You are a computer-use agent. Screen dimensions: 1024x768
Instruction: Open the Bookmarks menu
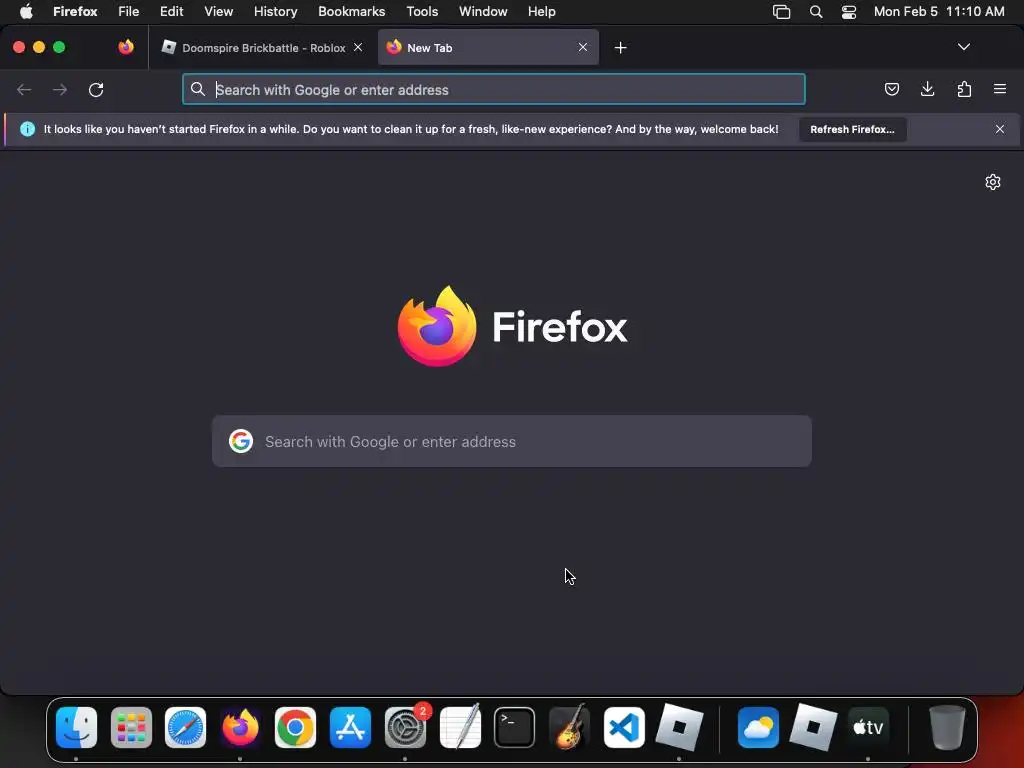click(351, 12)
